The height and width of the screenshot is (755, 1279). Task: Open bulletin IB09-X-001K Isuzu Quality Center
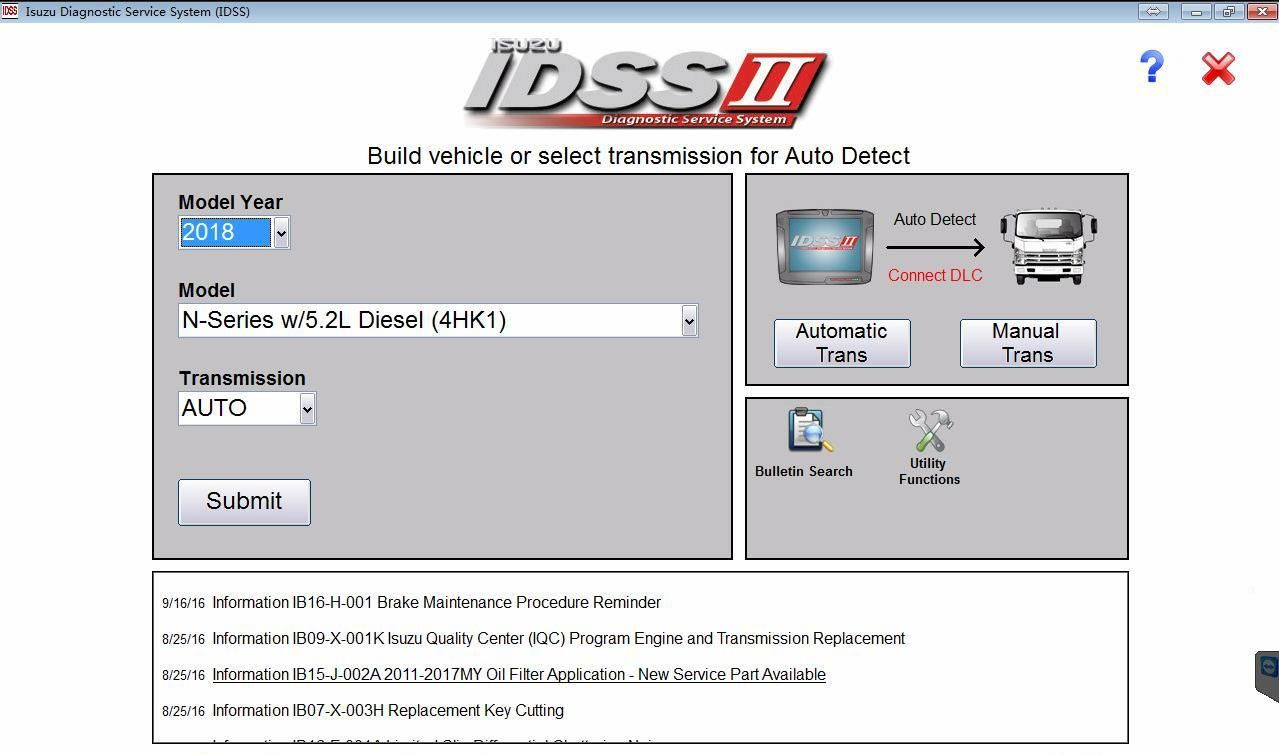pyautogui.click(x=558, y=639)
